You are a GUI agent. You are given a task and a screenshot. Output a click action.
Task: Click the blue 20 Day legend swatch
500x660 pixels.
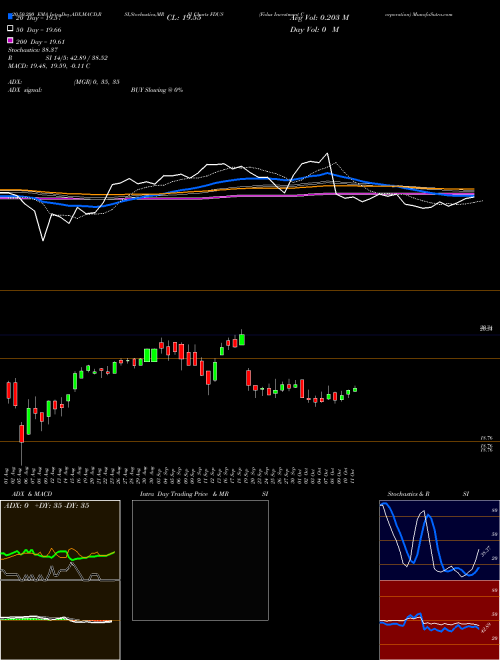coord(10,17)
